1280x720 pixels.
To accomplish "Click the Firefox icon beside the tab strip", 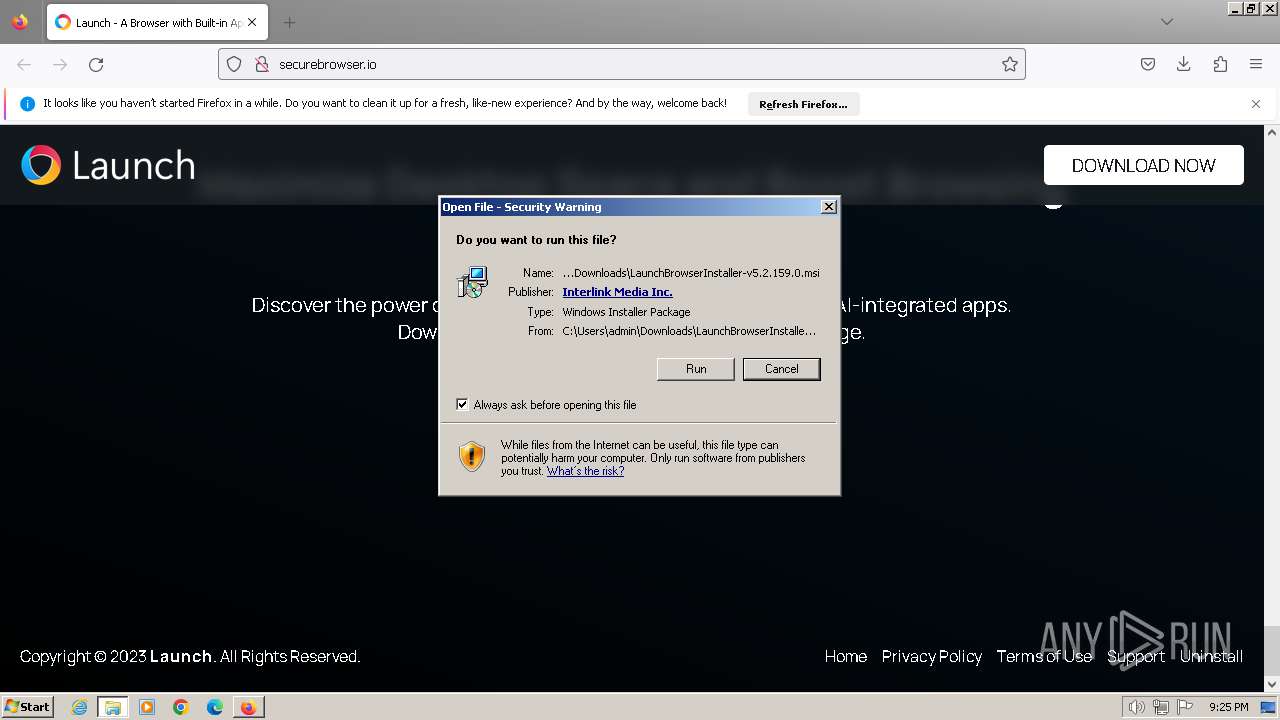I will [x=20, y=22].
